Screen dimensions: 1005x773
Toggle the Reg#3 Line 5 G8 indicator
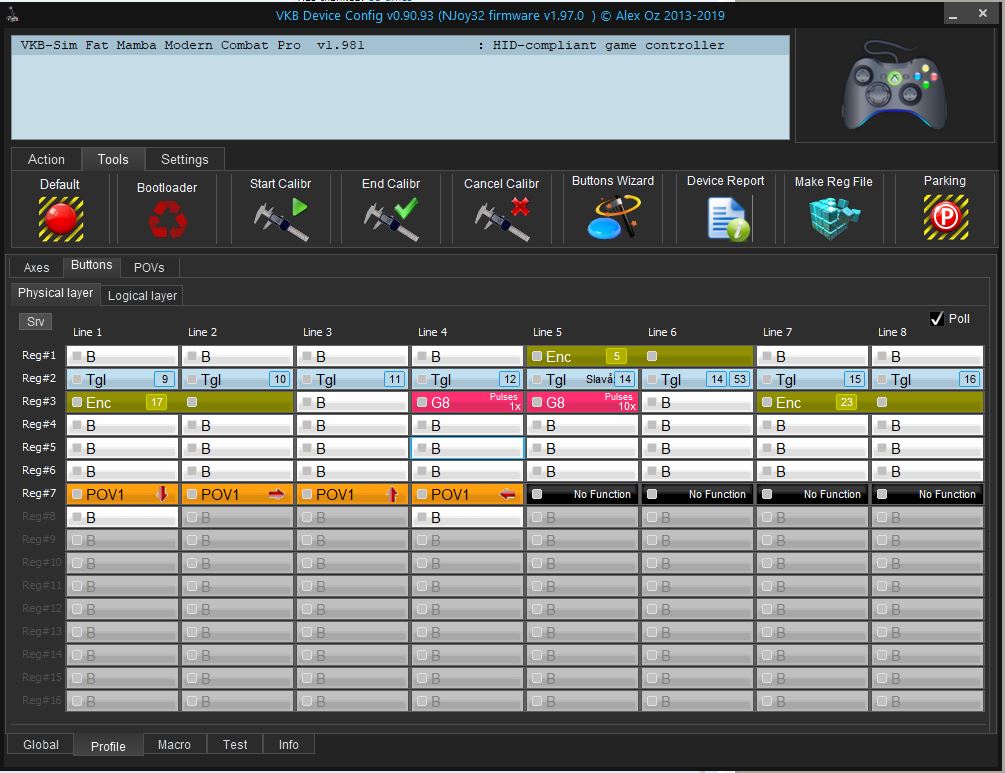[x=537, y=402]
